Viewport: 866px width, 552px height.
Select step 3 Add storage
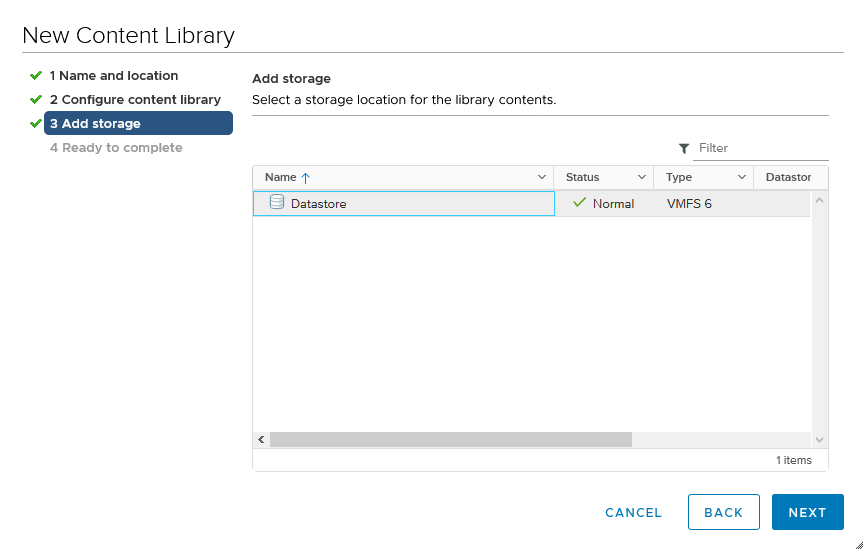point(138,123)
